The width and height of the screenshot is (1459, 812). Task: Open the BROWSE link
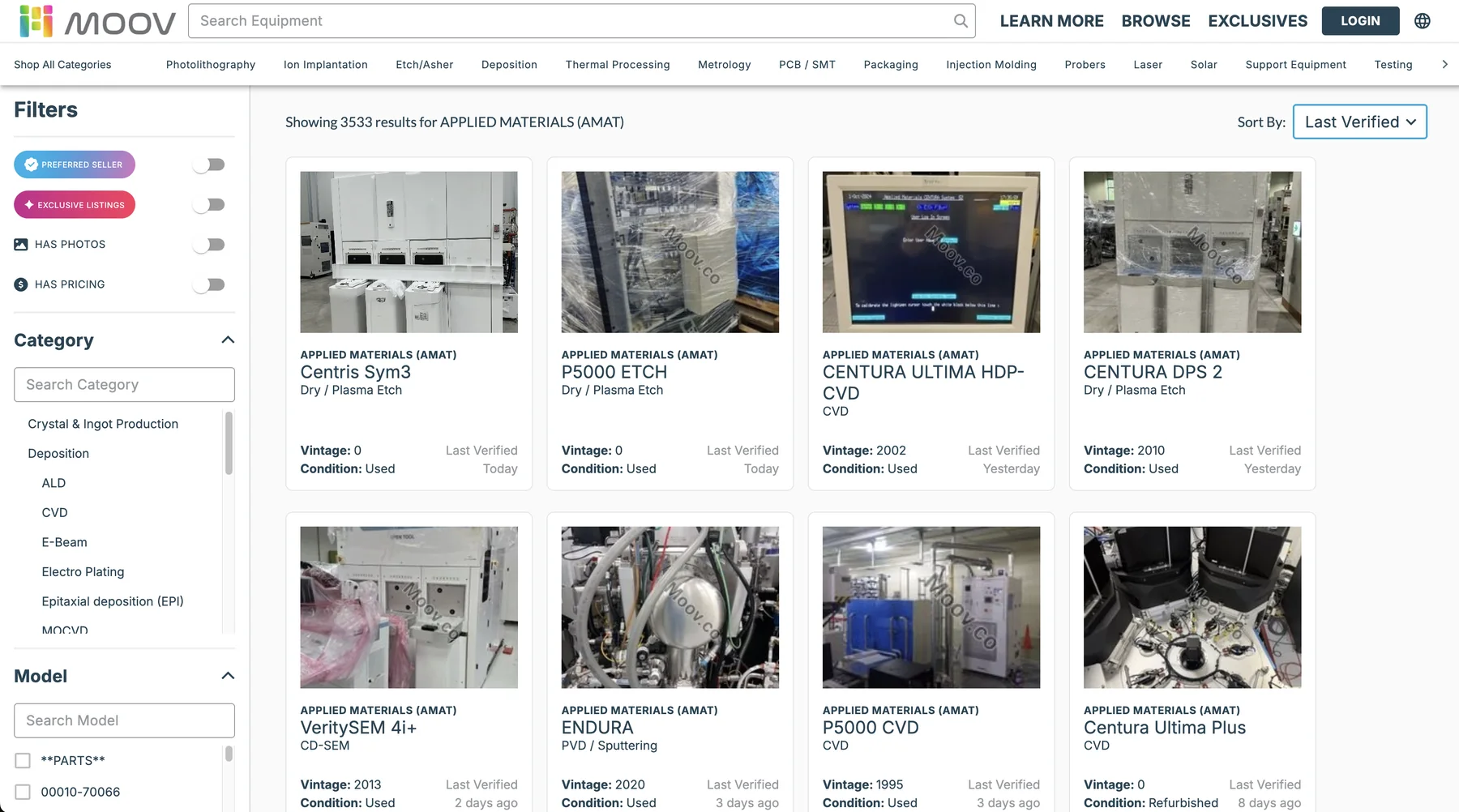[1156, 21]
